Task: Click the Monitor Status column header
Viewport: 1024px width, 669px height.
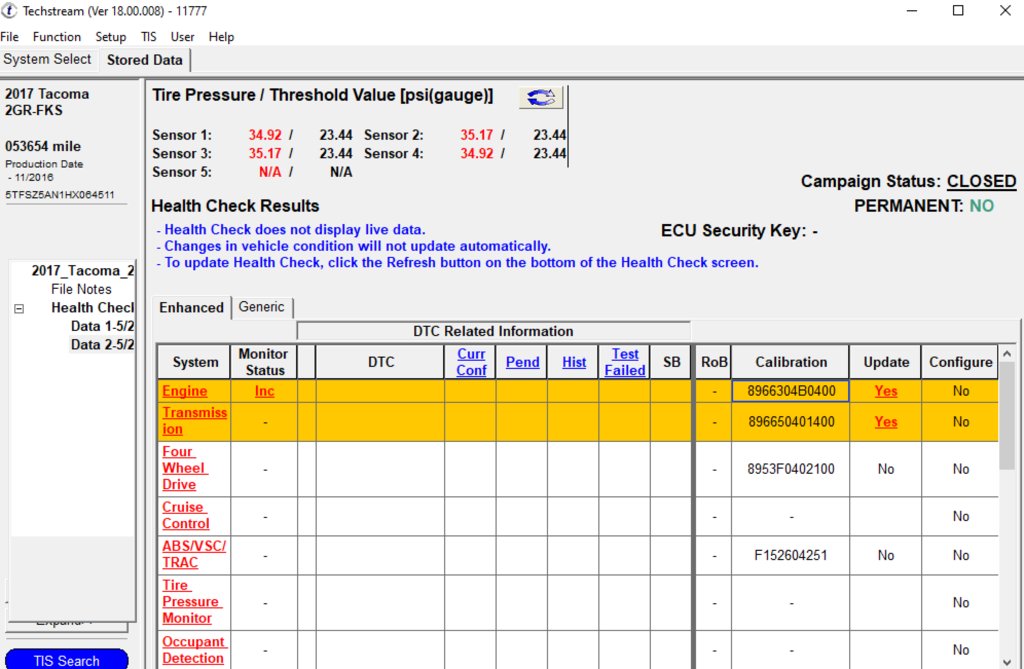Action: tap(263, 362)
